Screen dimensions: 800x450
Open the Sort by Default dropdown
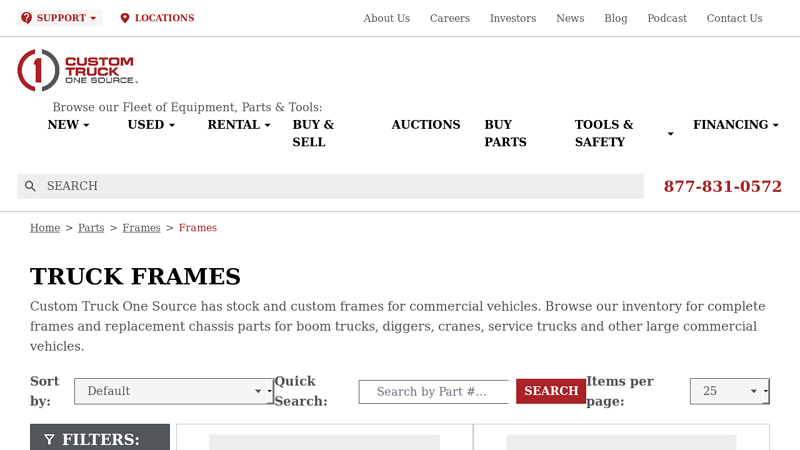173,391
